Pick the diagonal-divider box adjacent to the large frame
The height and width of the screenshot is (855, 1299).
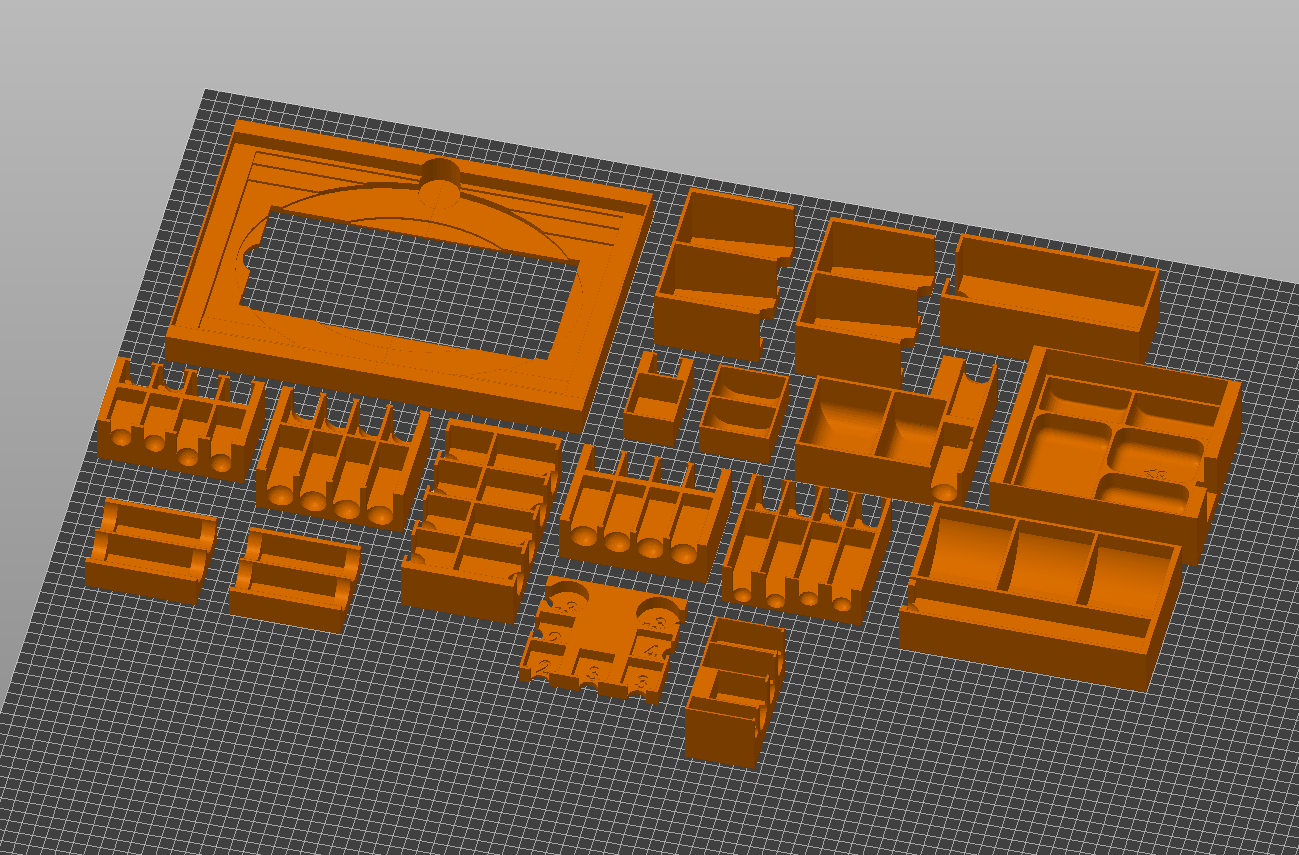click(x=723, y=272)
